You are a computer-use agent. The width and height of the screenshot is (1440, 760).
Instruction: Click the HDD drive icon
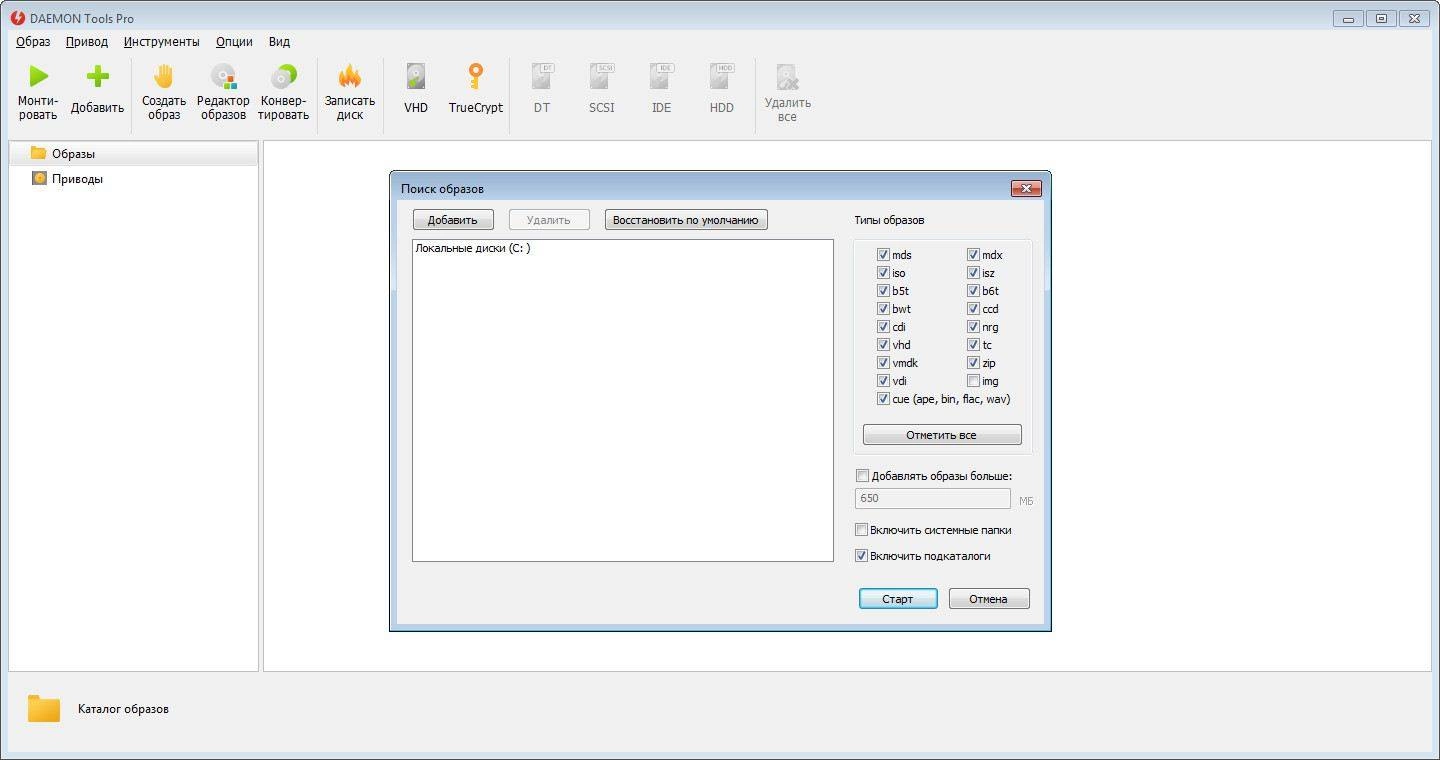point(722,76)
